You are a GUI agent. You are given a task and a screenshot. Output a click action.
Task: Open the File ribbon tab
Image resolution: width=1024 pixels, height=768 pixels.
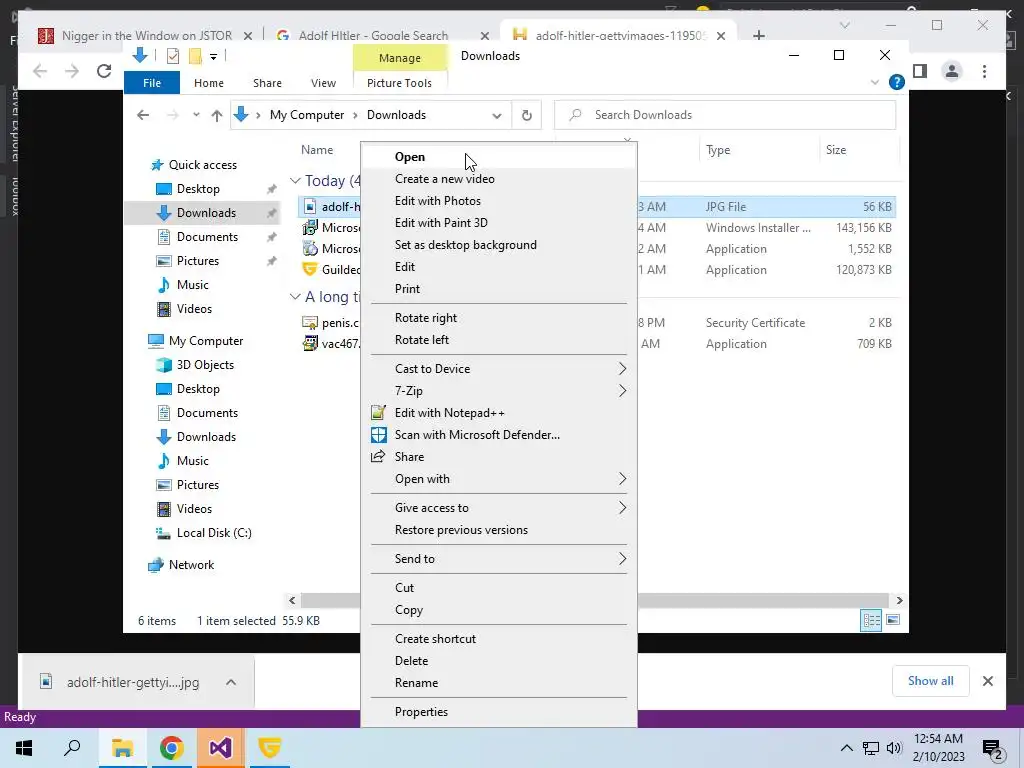tap(152, 83)
